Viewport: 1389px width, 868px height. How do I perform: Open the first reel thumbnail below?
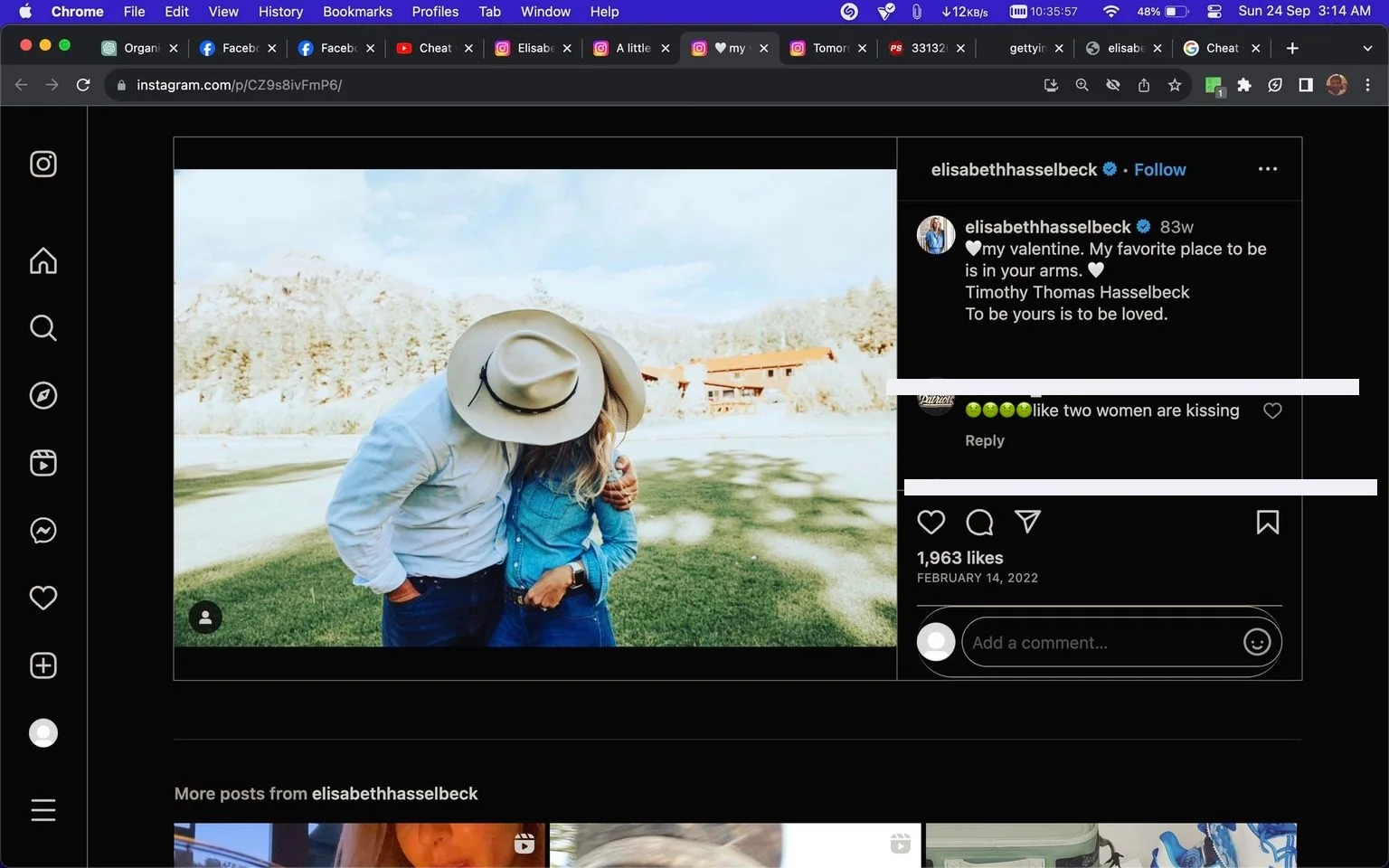pyautogui.click(x=359, y=845)
